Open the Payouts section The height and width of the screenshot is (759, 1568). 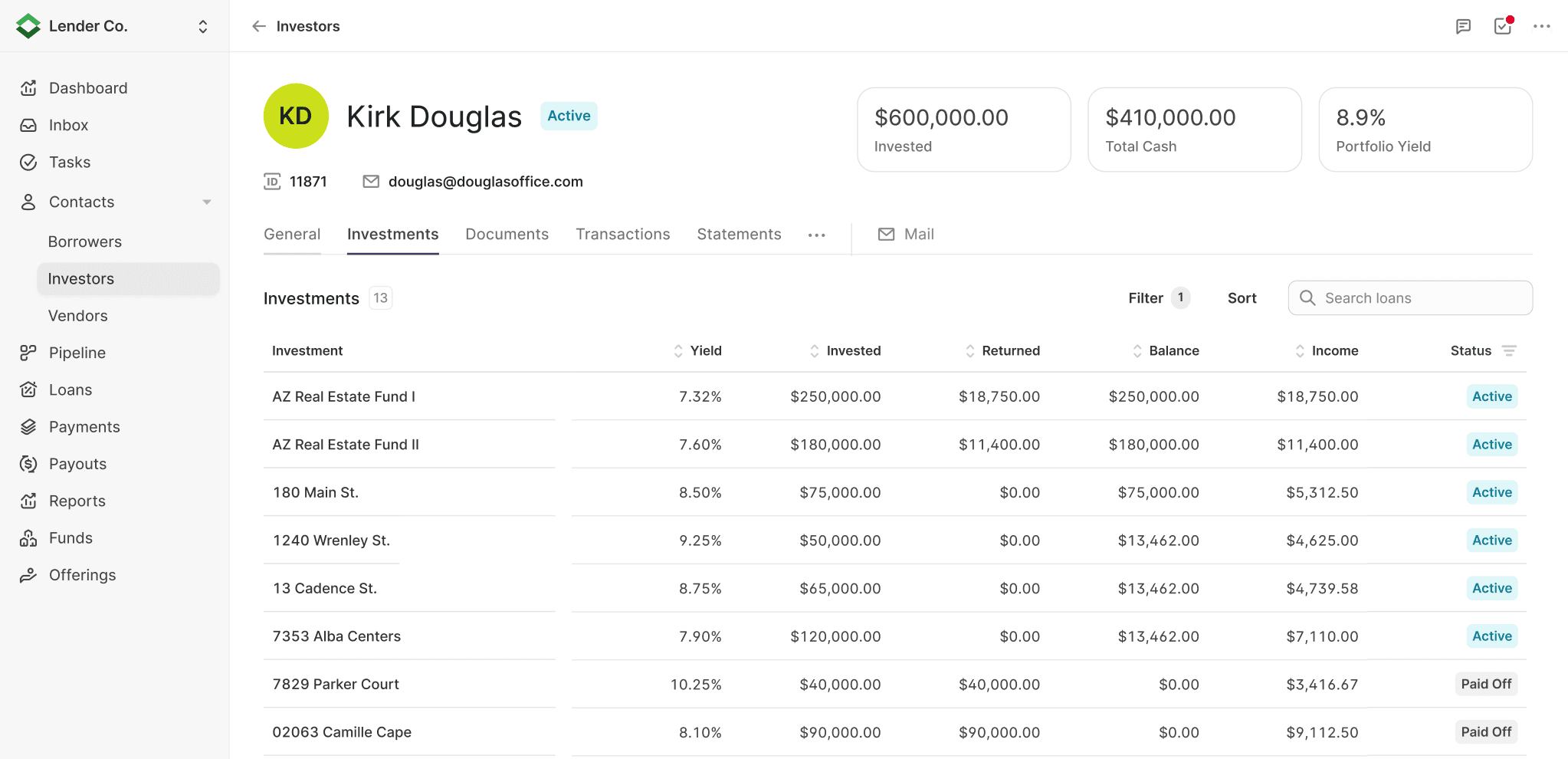click(x=77, y=463)
